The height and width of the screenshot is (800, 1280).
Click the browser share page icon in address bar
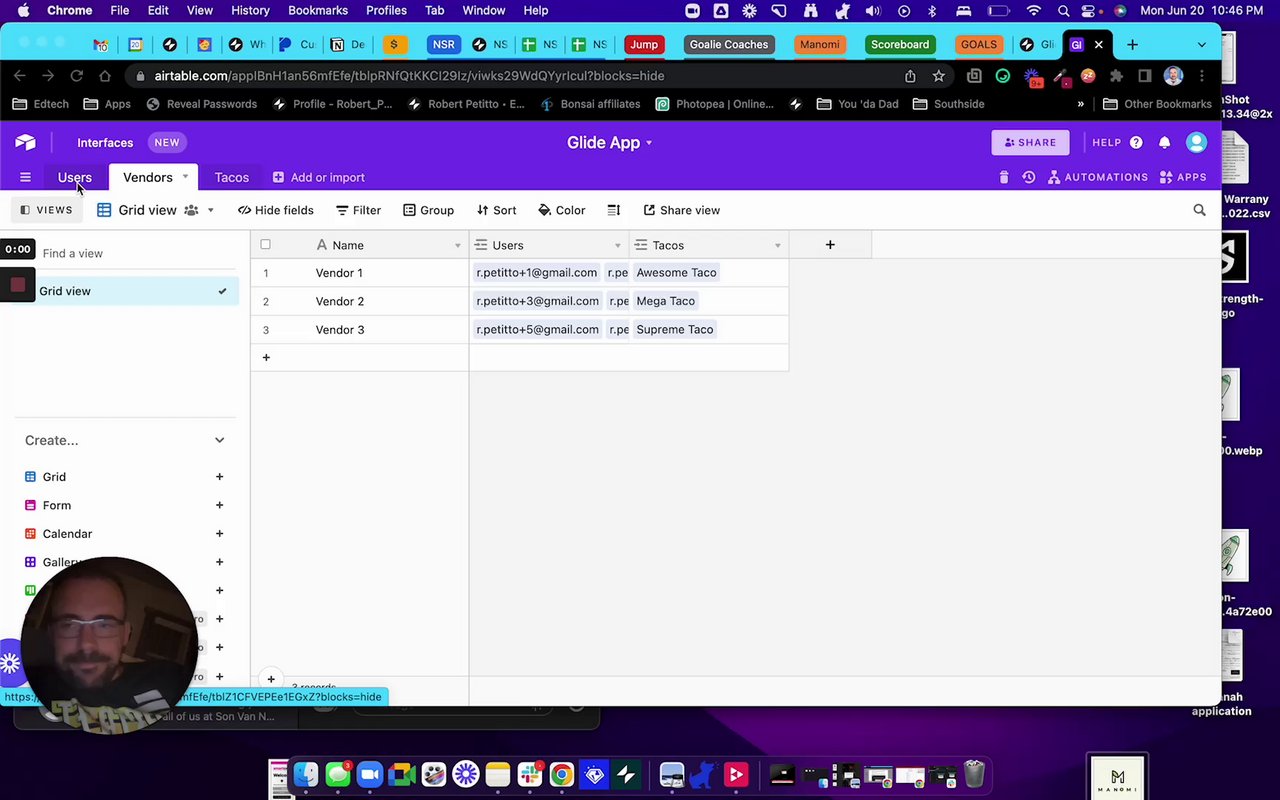point(910,76)
